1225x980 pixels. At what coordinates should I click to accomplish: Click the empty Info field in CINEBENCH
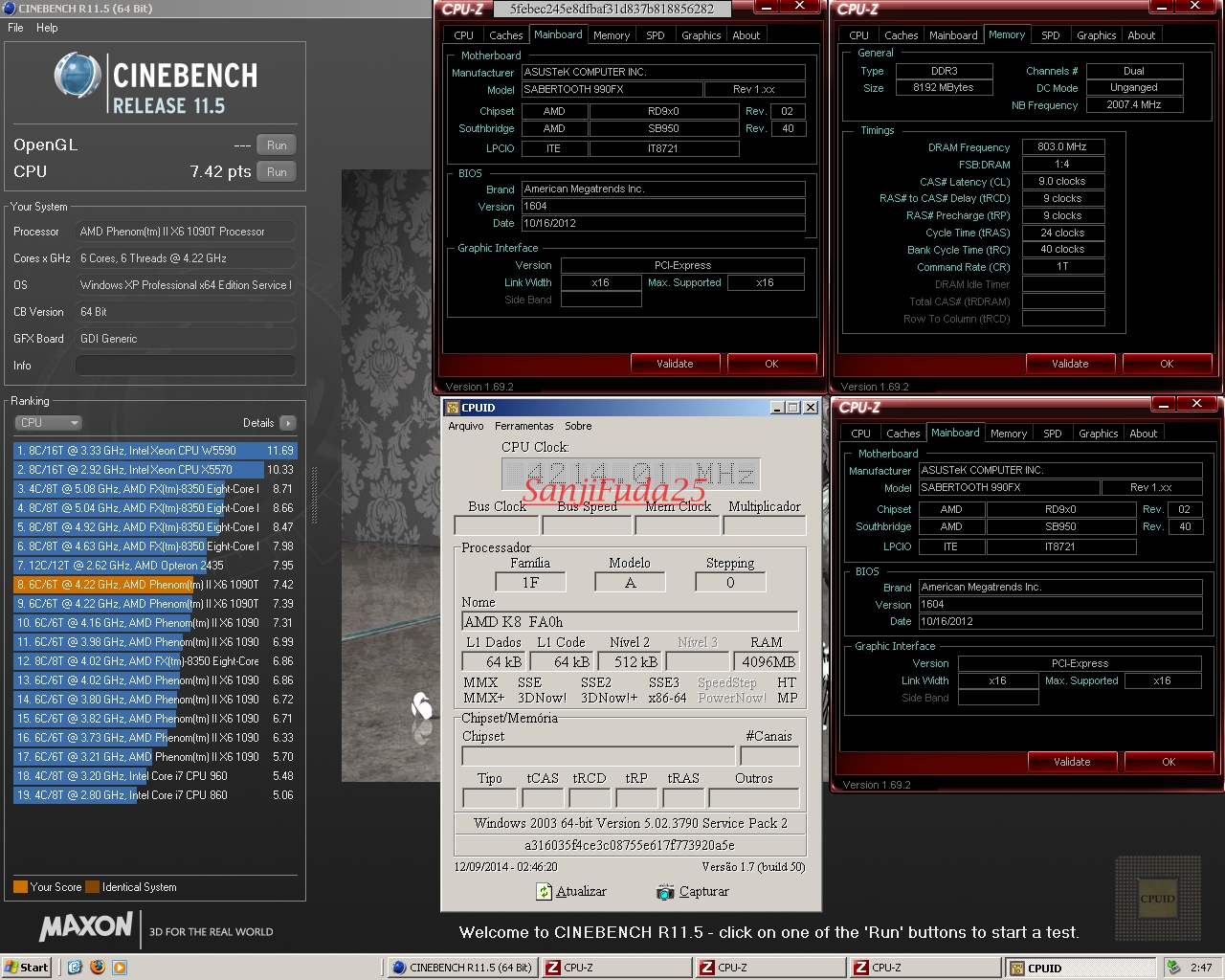click(185, 366)
